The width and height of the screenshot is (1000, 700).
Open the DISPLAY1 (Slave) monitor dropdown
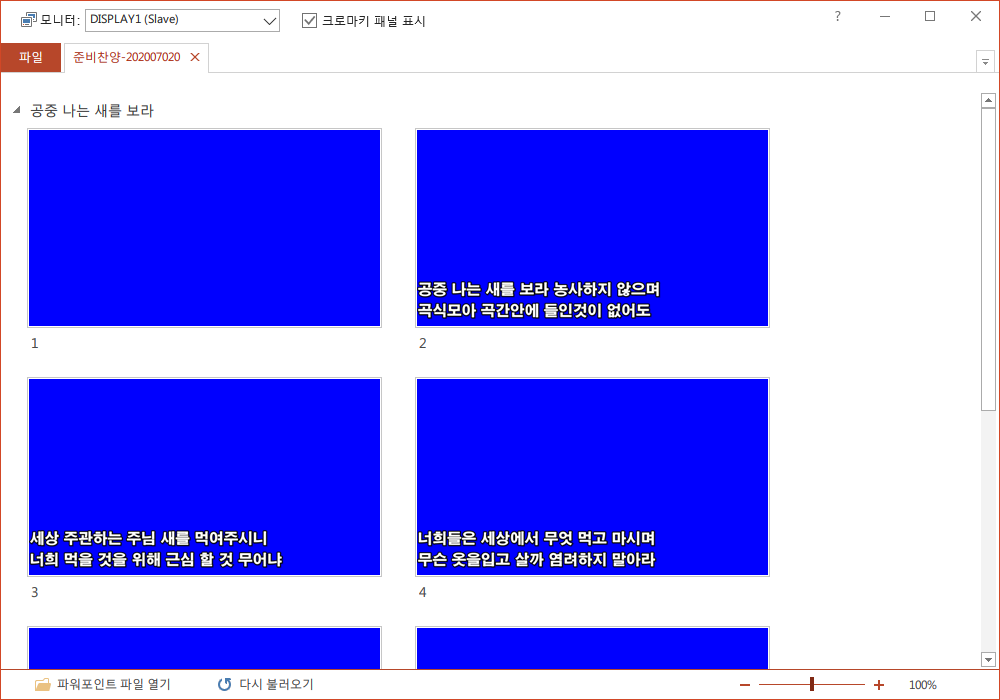pyautogui.click(x=182, y=20)
